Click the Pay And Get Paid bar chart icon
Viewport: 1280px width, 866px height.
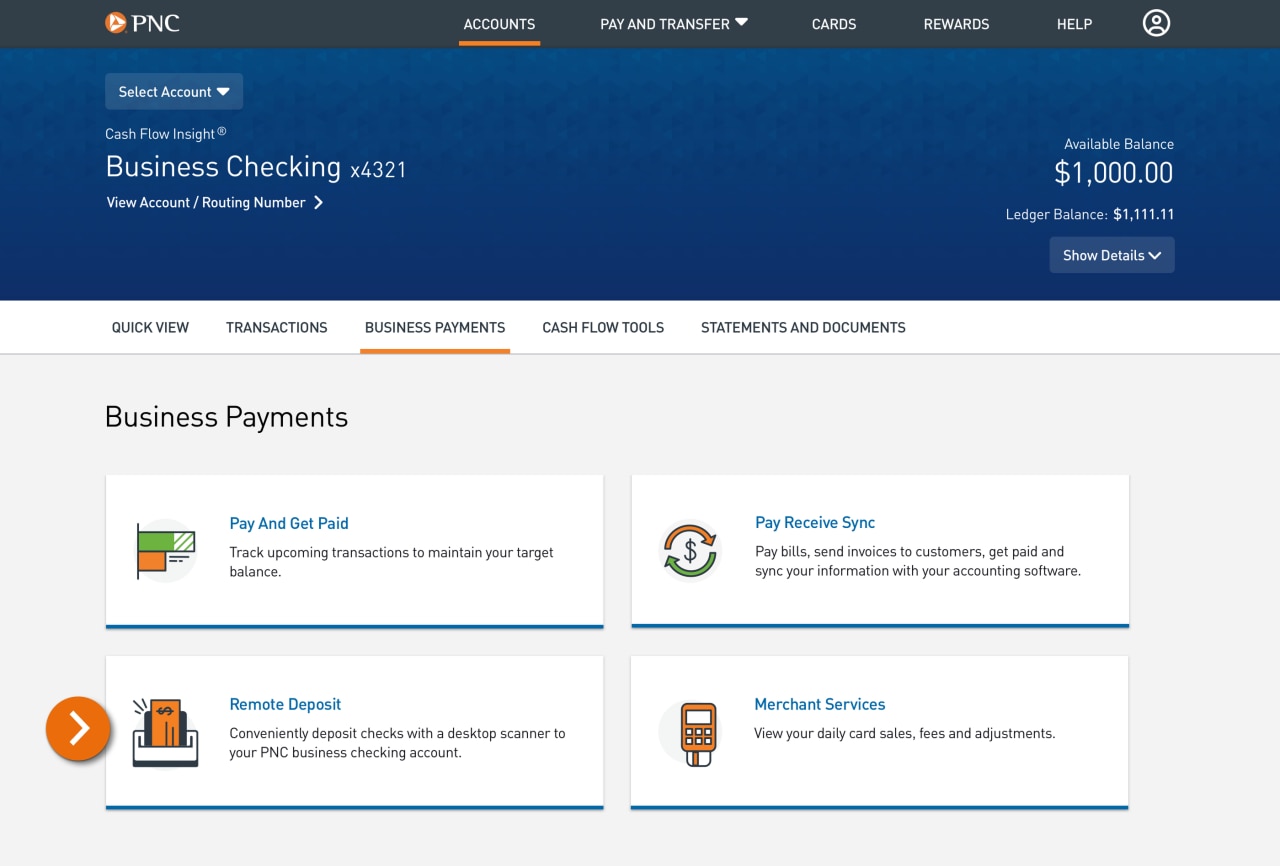pos(163,549)
